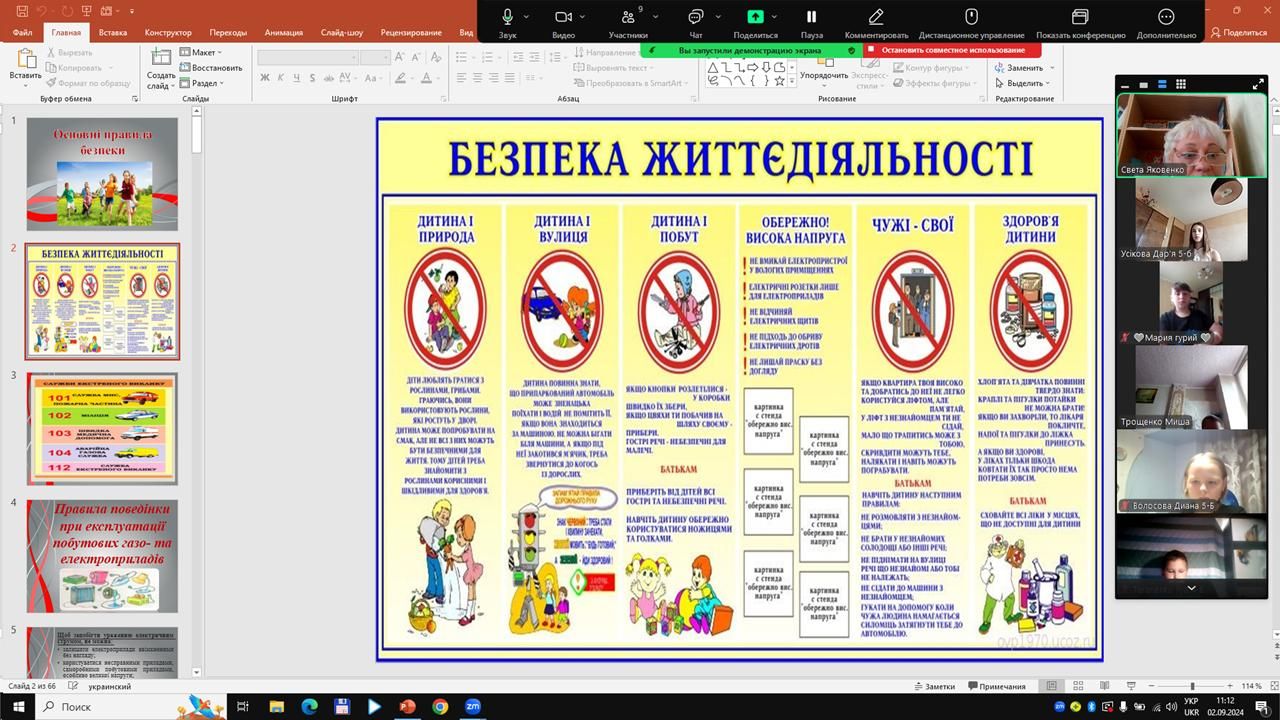
Task: Switch to the Анимация ribbon tab
Action: coord(284,33)
